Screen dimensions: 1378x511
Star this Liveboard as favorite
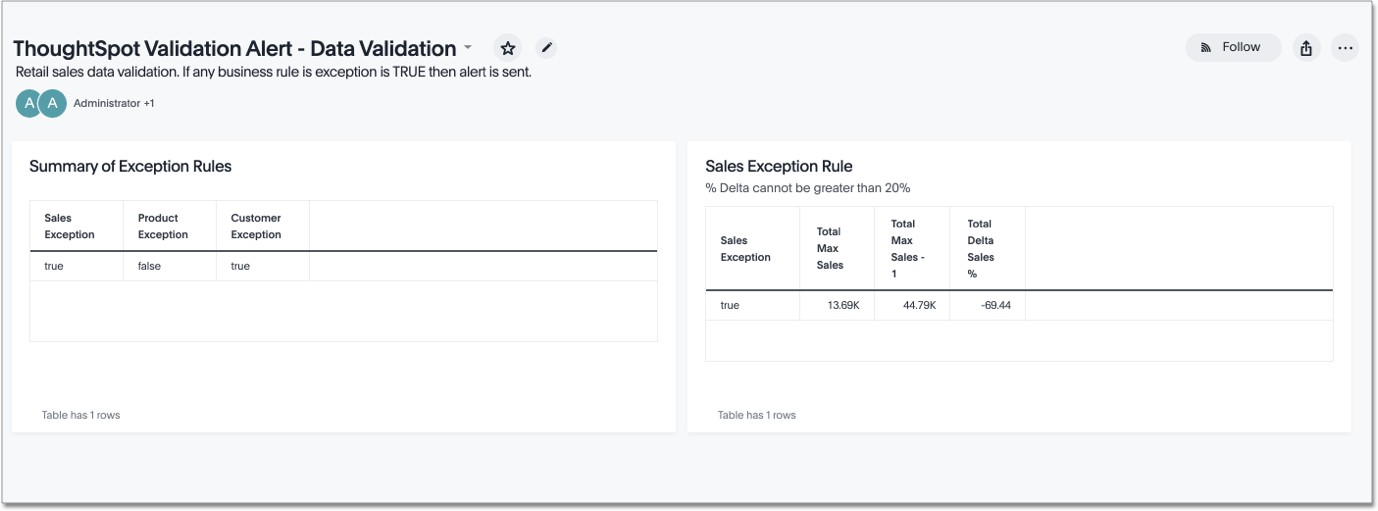coord(508,48)
